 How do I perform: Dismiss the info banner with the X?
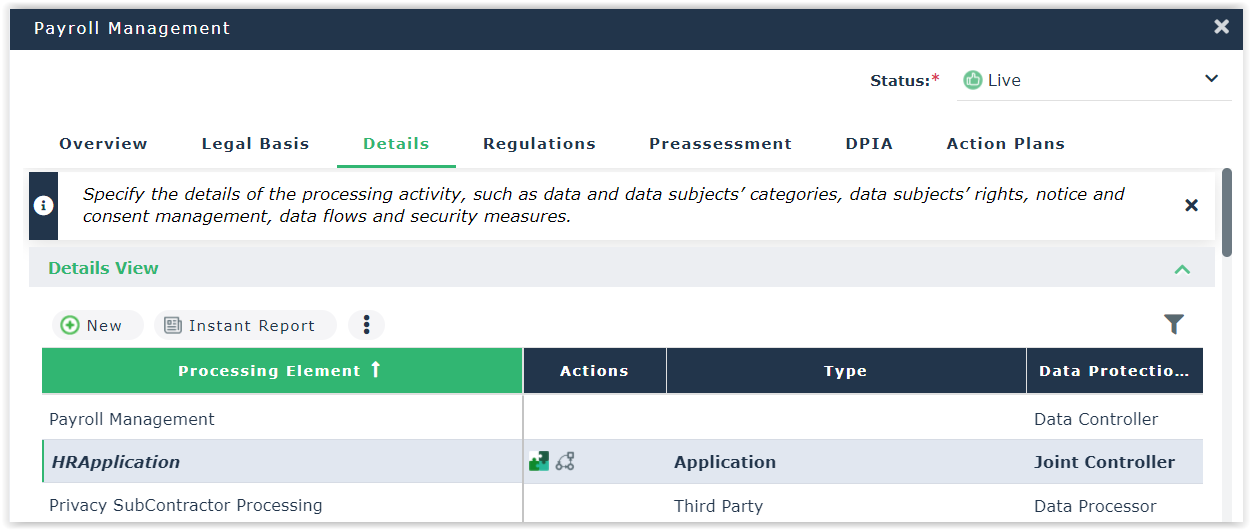pos(1191,205)
